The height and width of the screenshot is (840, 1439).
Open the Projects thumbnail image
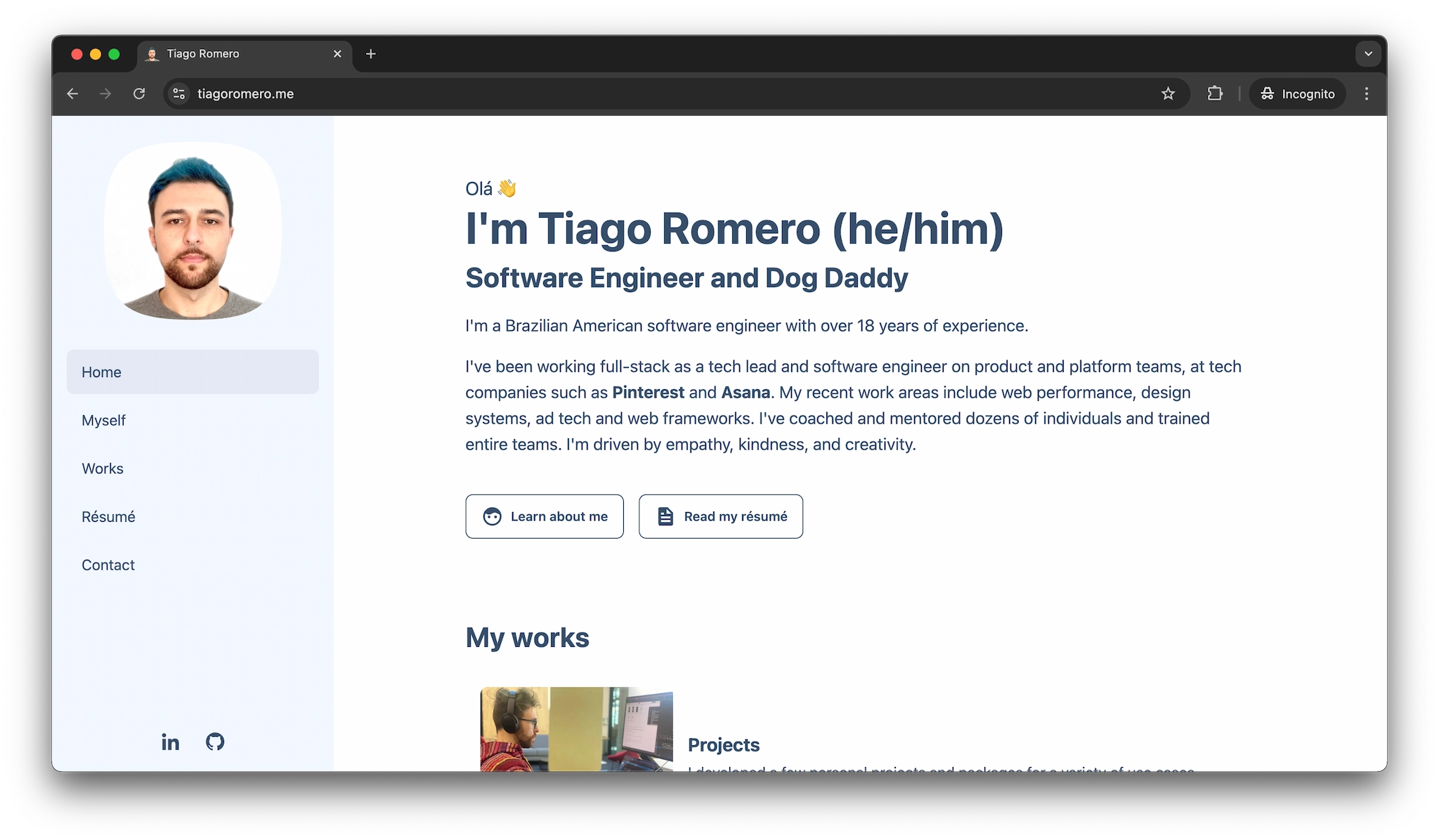pos(576,729)
